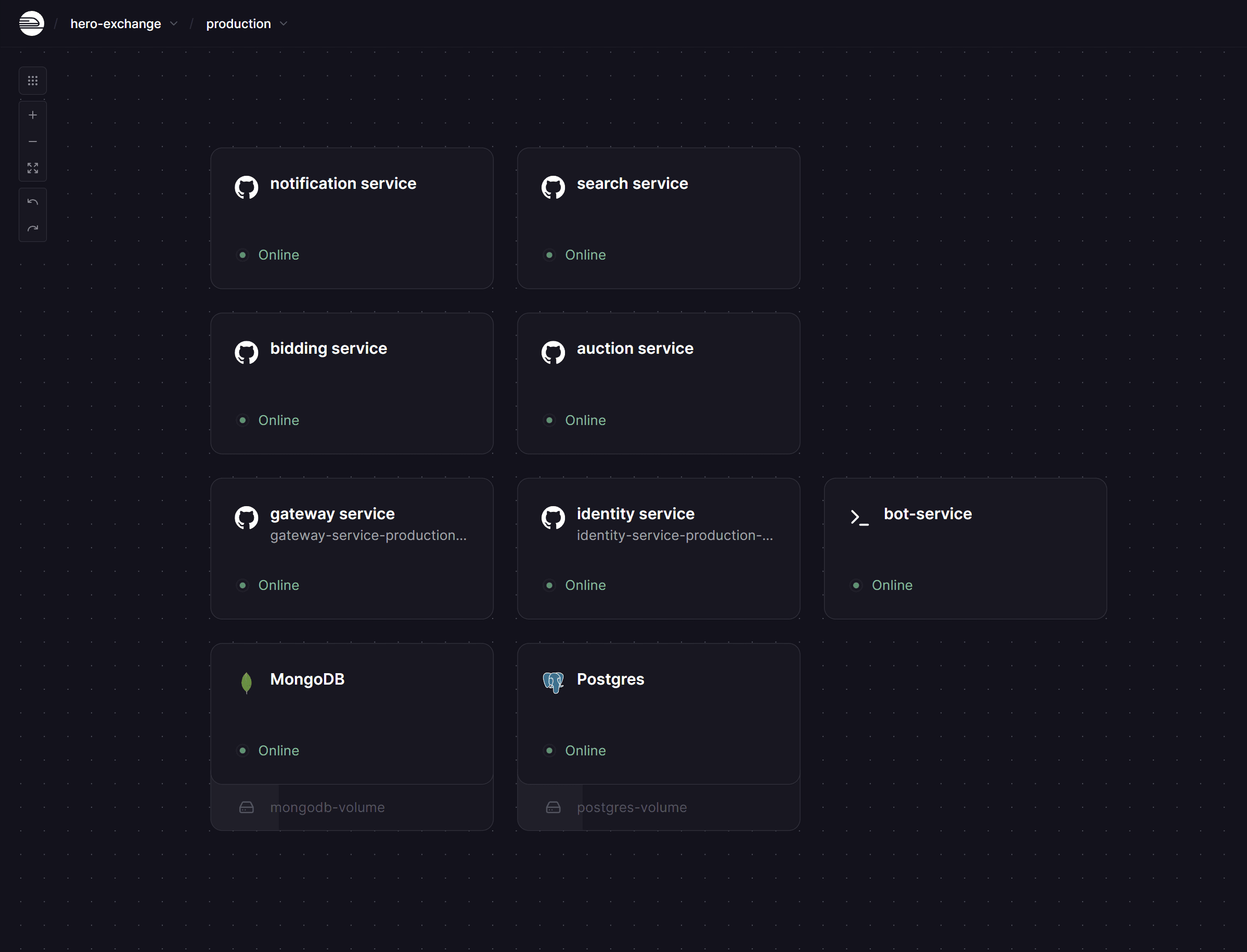The image size is (1247, 952).
Task: Zoom in with the plus button
Action: 32,114
